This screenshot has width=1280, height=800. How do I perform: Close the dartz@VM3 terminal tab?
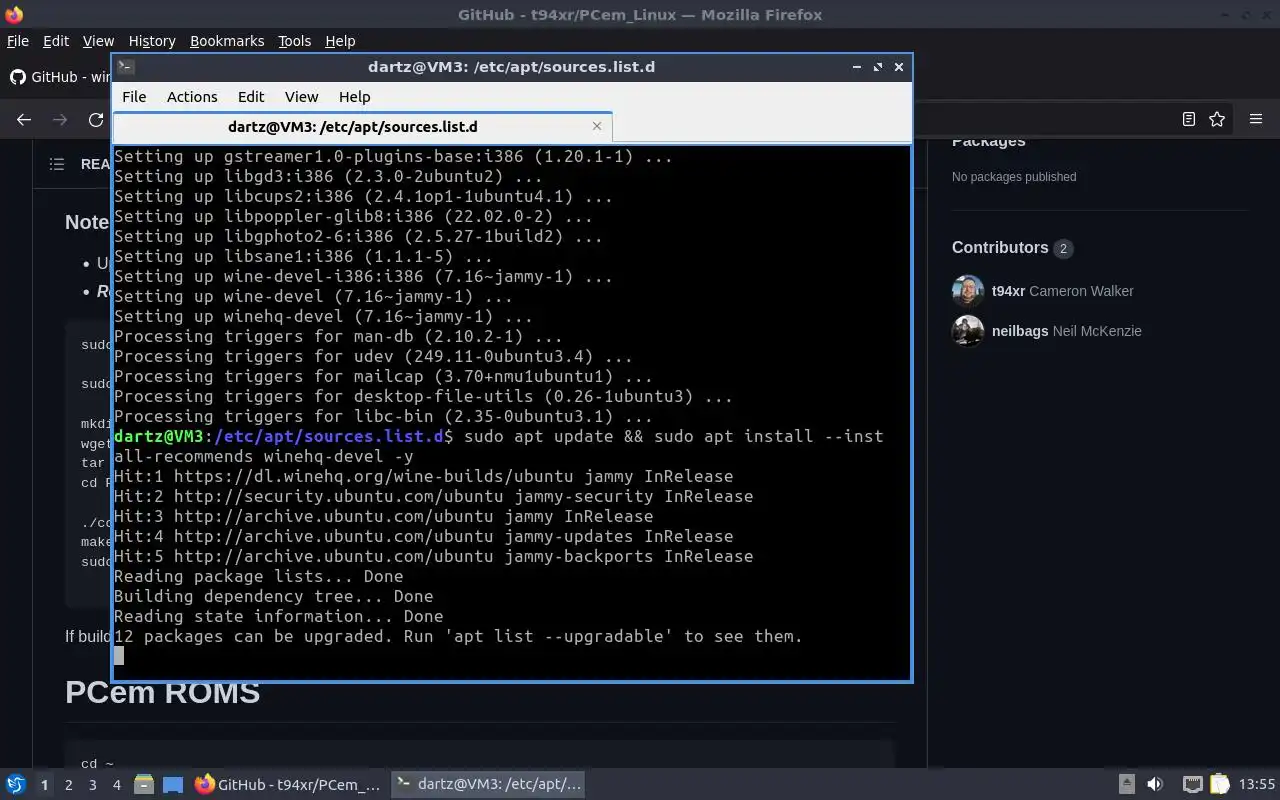click(597, 126)
